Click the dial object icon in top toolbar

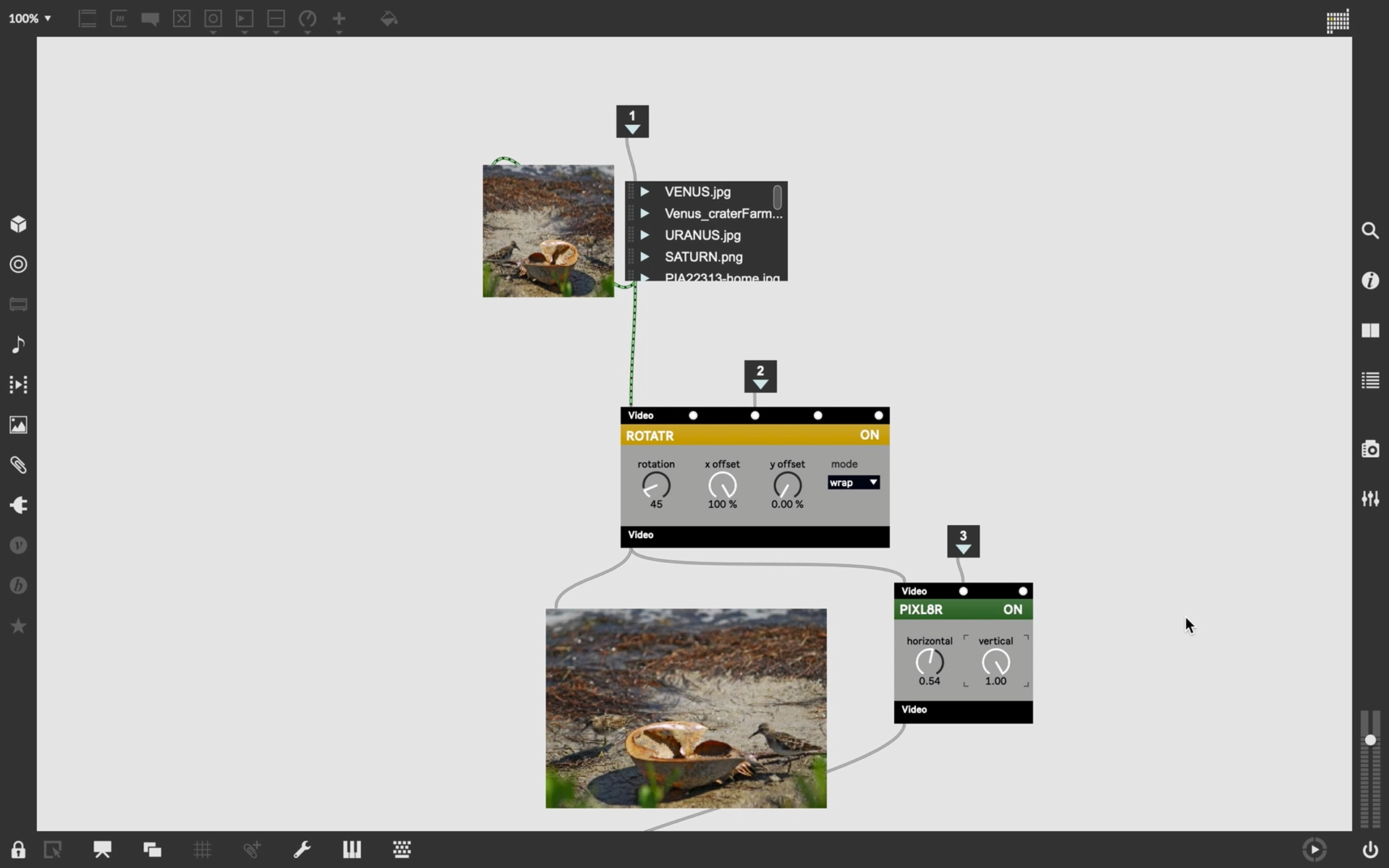307,19
